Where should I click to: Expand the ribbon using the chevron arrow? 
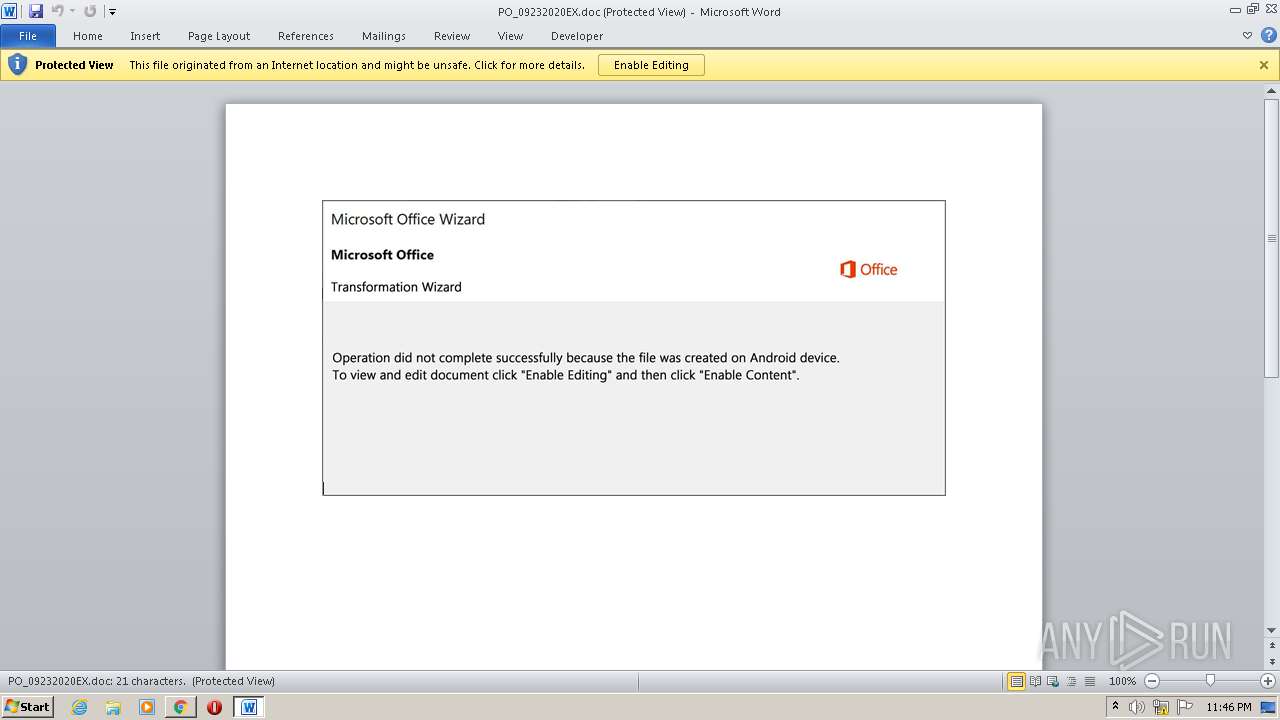(1247, 35)
